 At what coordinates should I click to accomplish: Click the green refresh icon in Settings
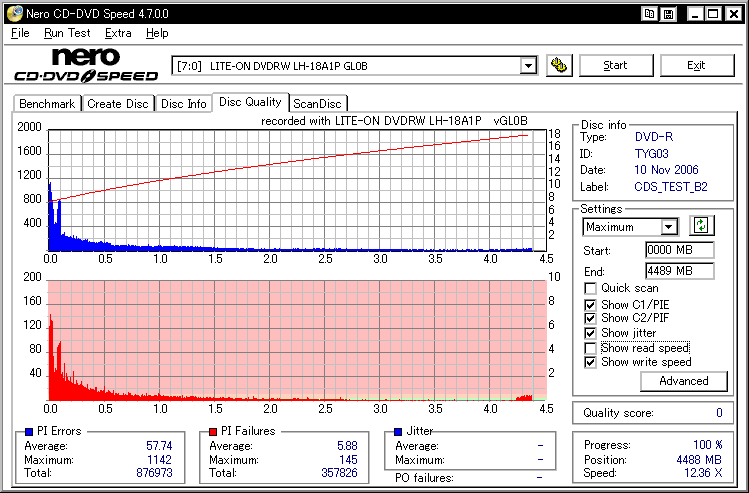[704, 226]
